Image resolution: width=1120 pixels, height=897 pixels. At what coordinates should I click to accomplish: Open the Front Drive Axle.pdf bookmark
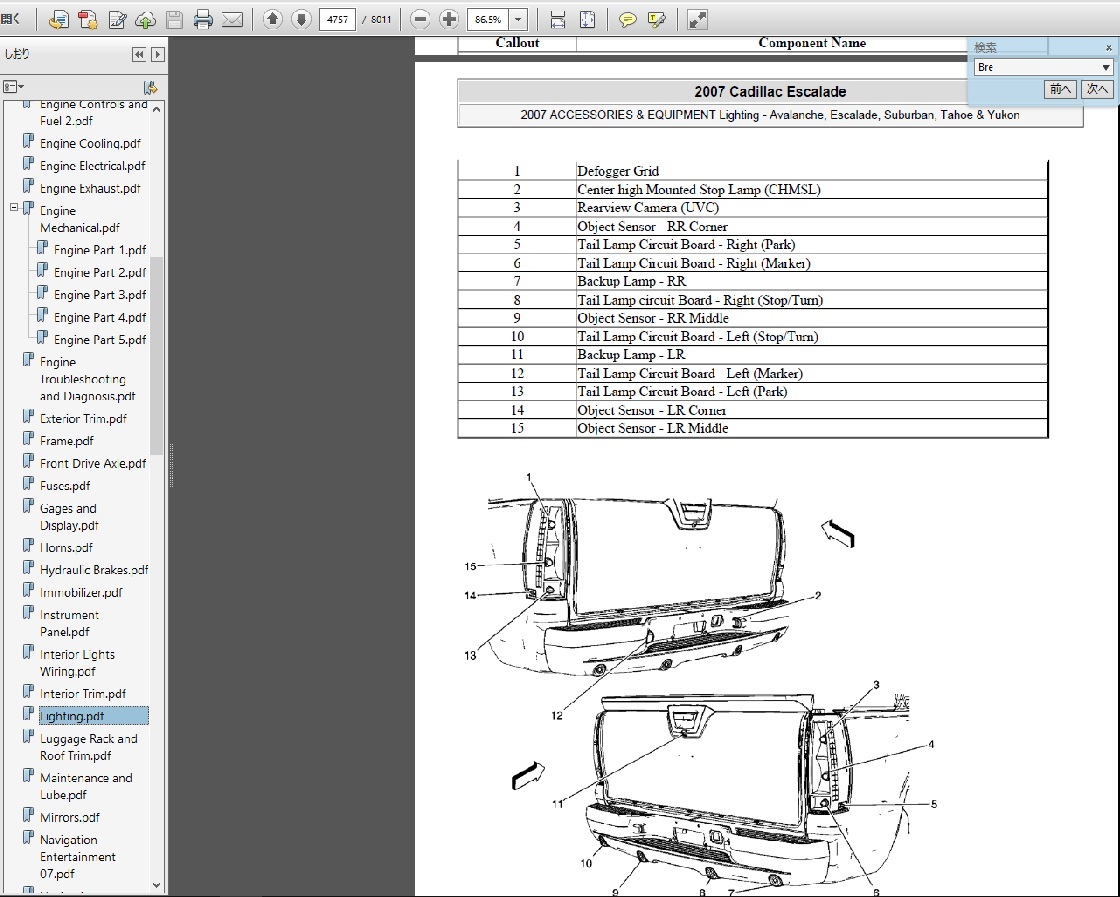[93, 463]
